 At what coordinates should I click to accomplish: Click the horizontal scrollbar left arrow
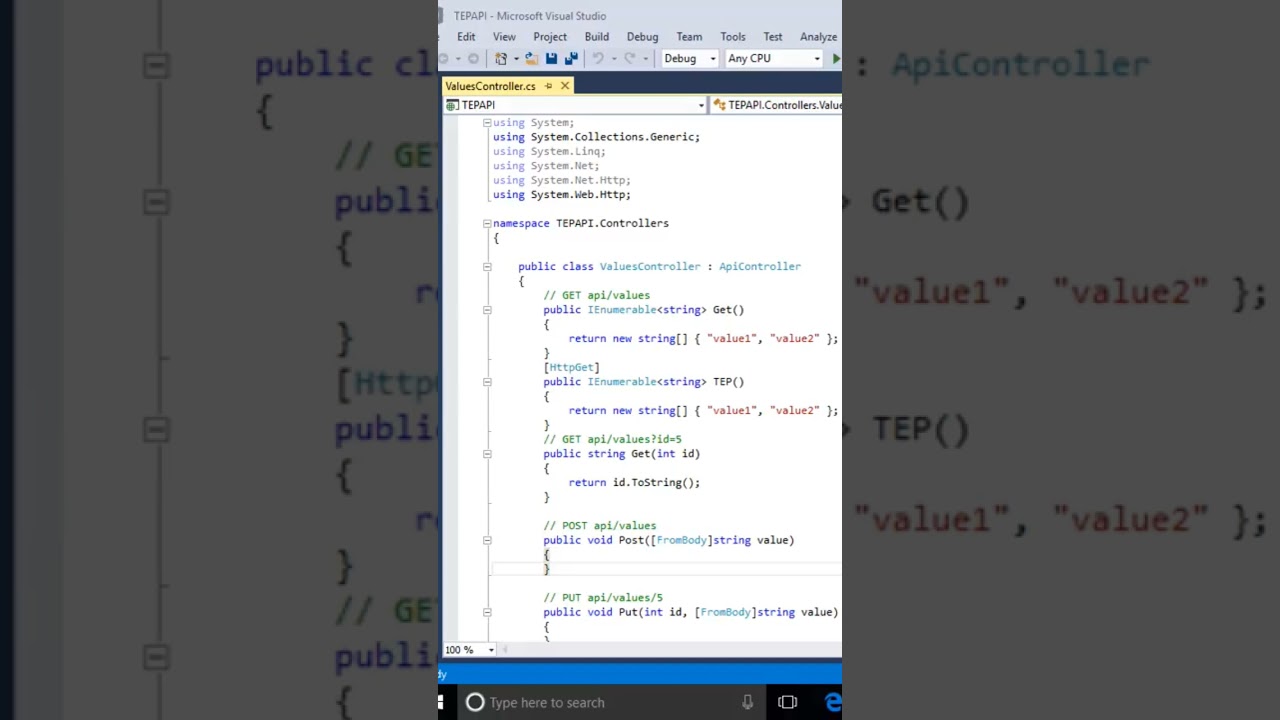505,650
